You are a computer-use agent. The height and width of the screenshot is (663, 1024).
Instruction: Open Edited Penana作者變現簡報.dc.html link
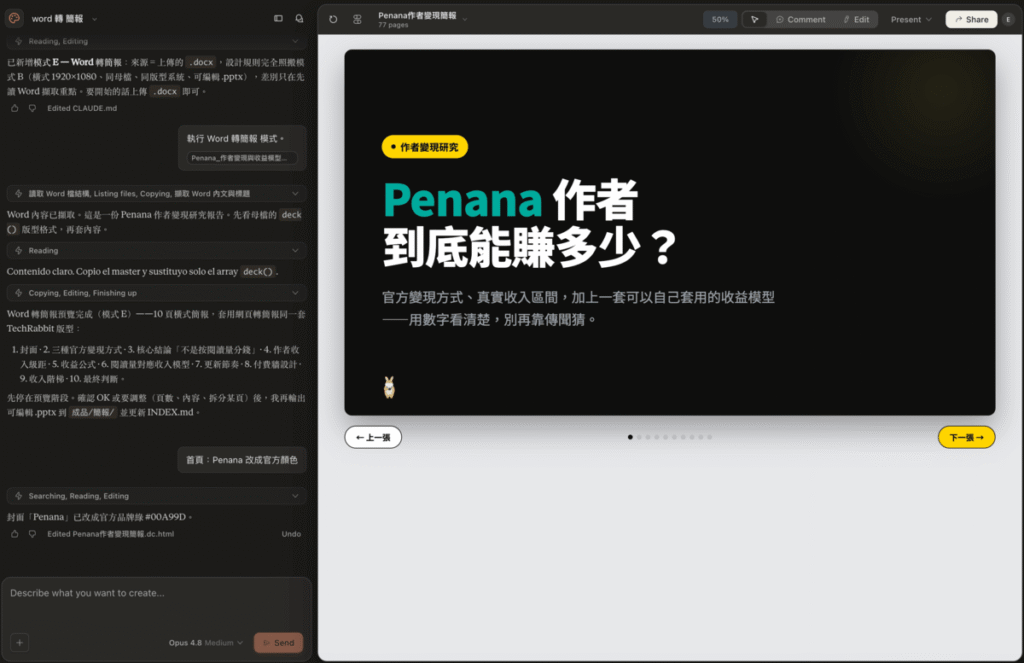coord(110,534)
